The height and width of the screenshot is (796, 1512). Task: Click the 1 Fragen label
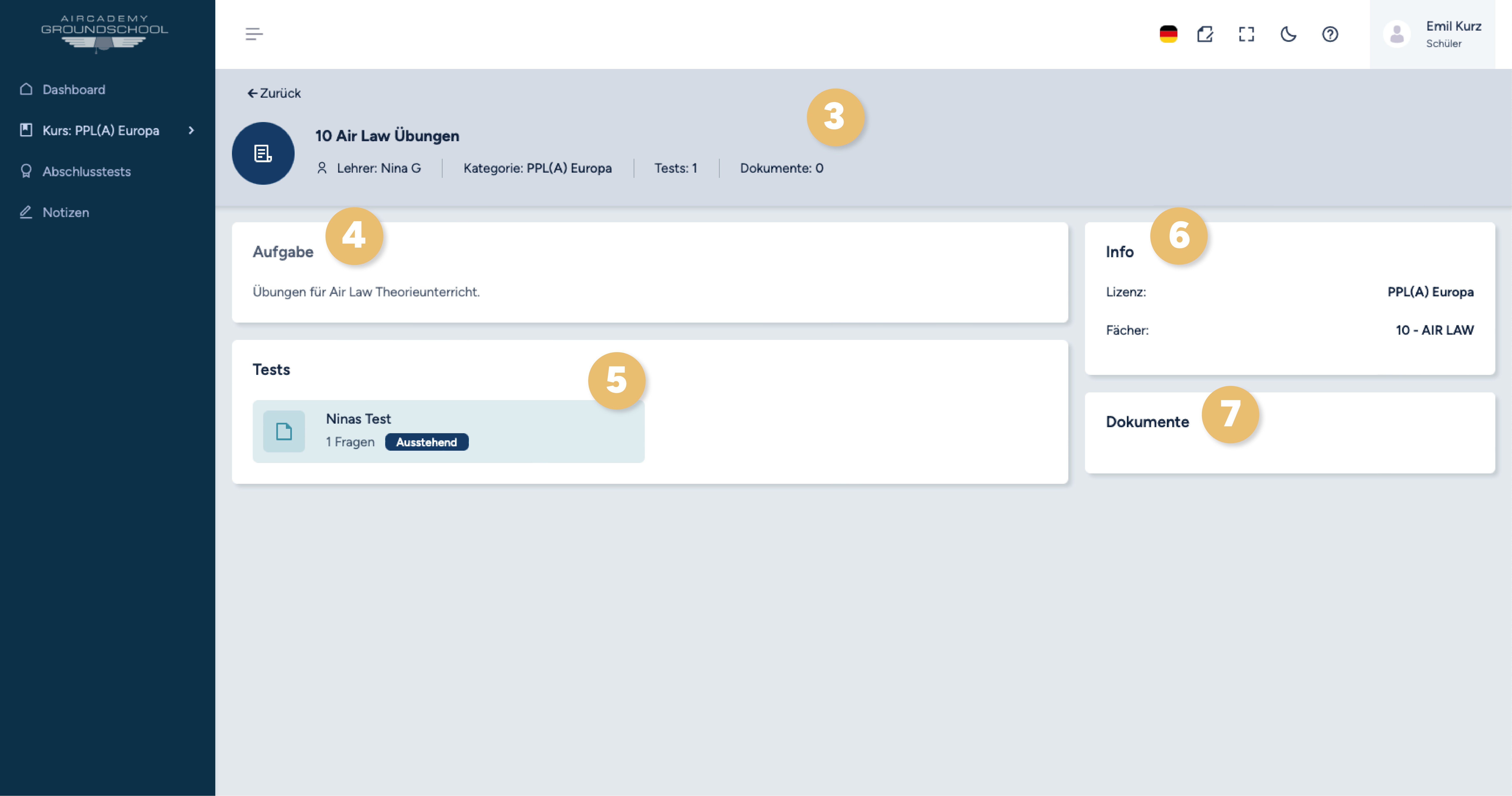coord(350,442)
